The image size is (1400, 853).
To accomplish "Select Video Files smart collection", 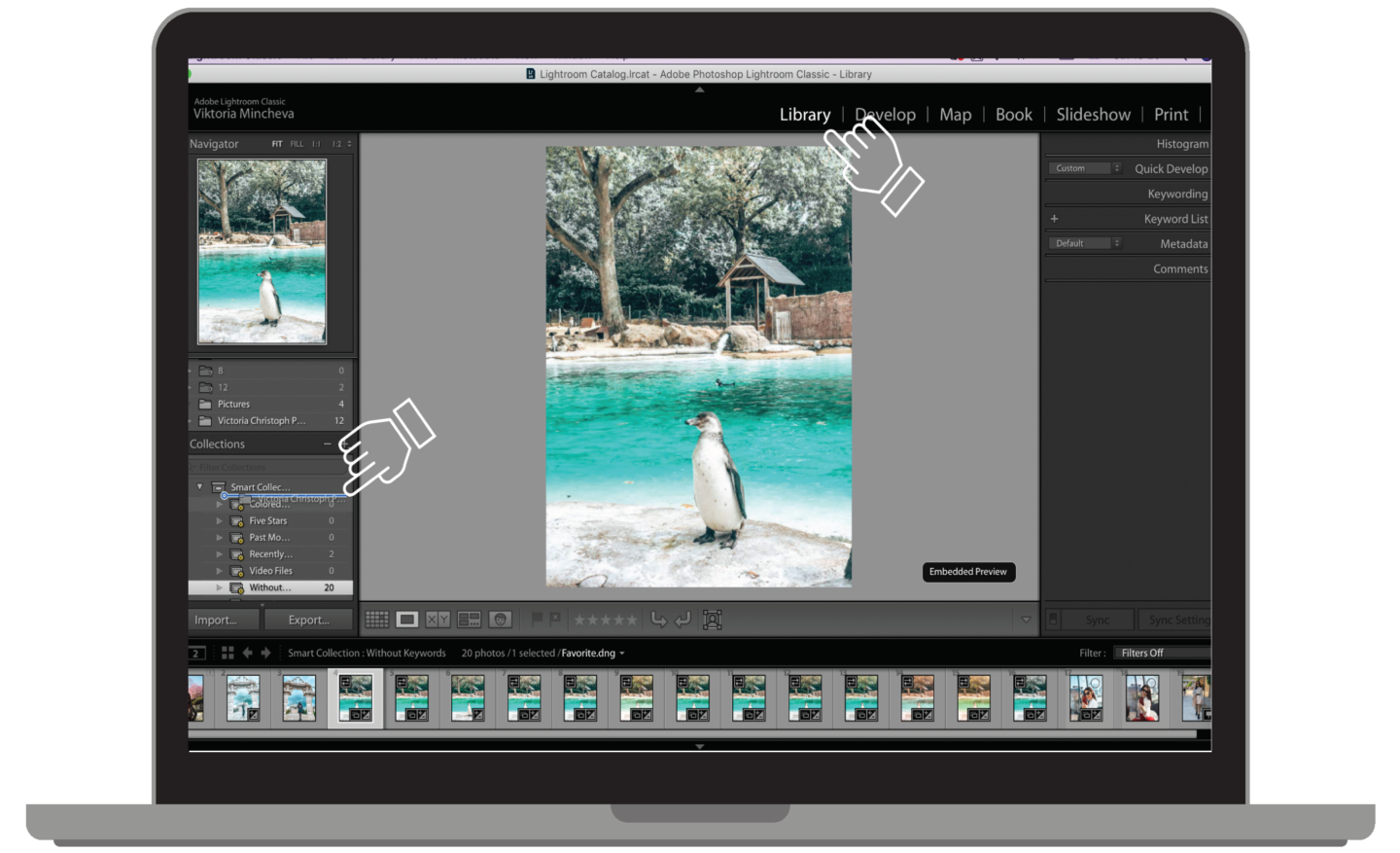I will (x=270, y=571).
